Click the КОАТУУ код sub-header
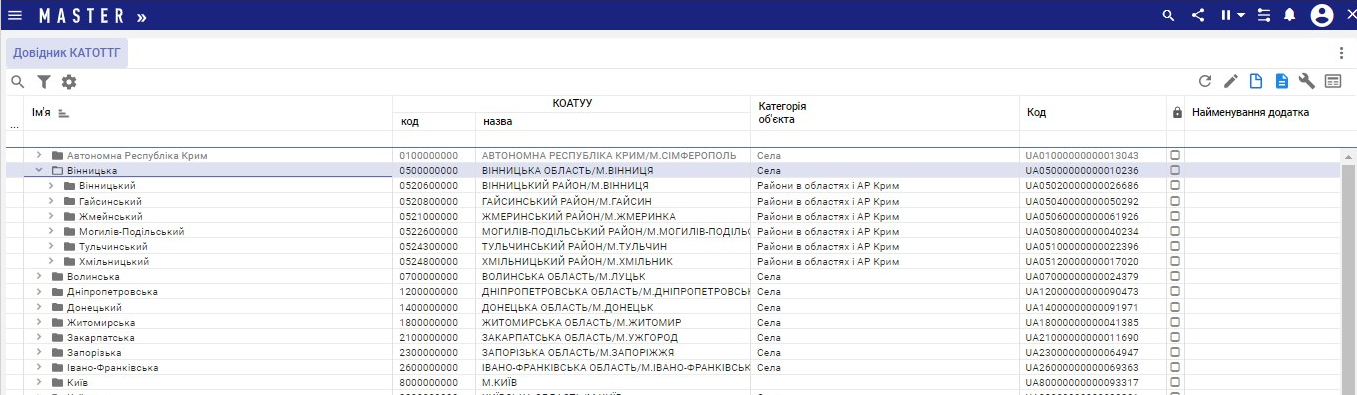1357x395 pixels. click(410, 122)
